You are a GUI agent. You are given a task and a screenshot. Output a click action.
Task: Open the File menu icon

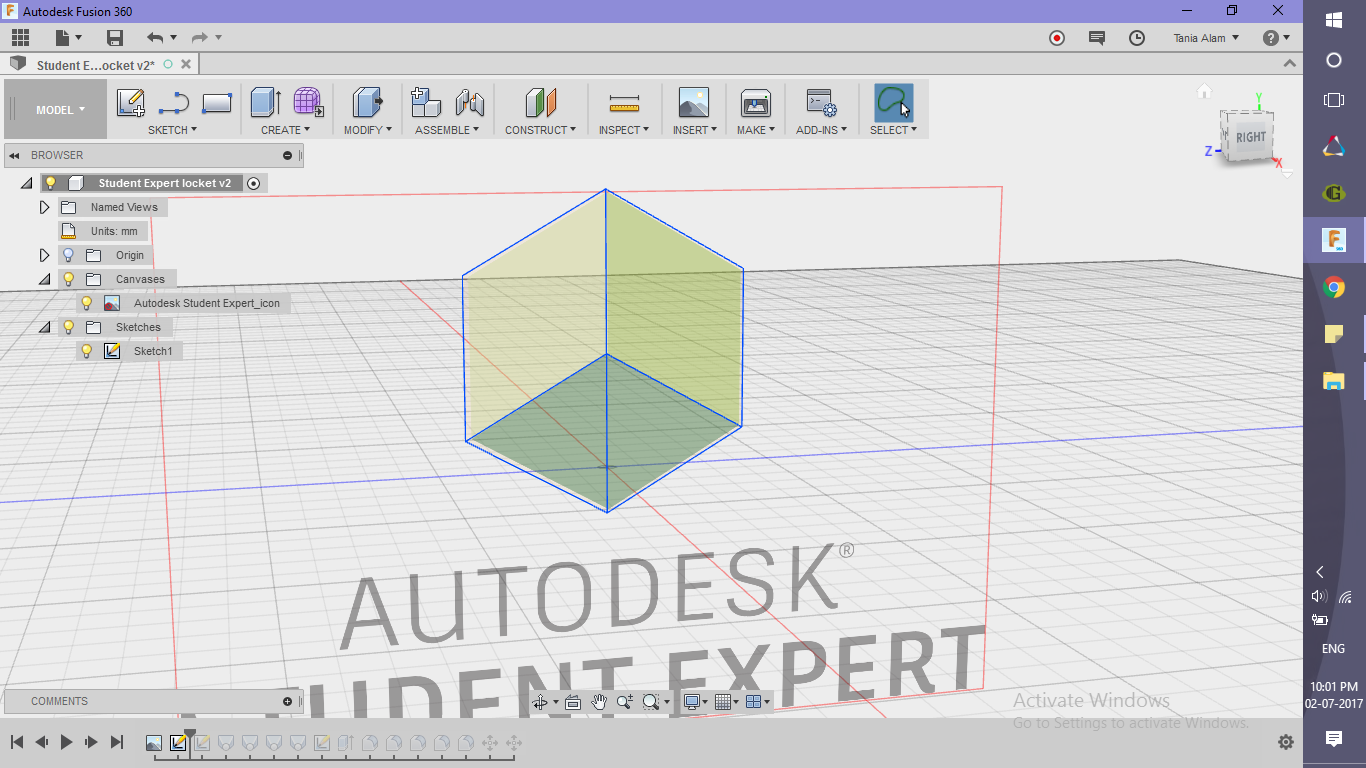pyautogui.click(x=63, y=38)
